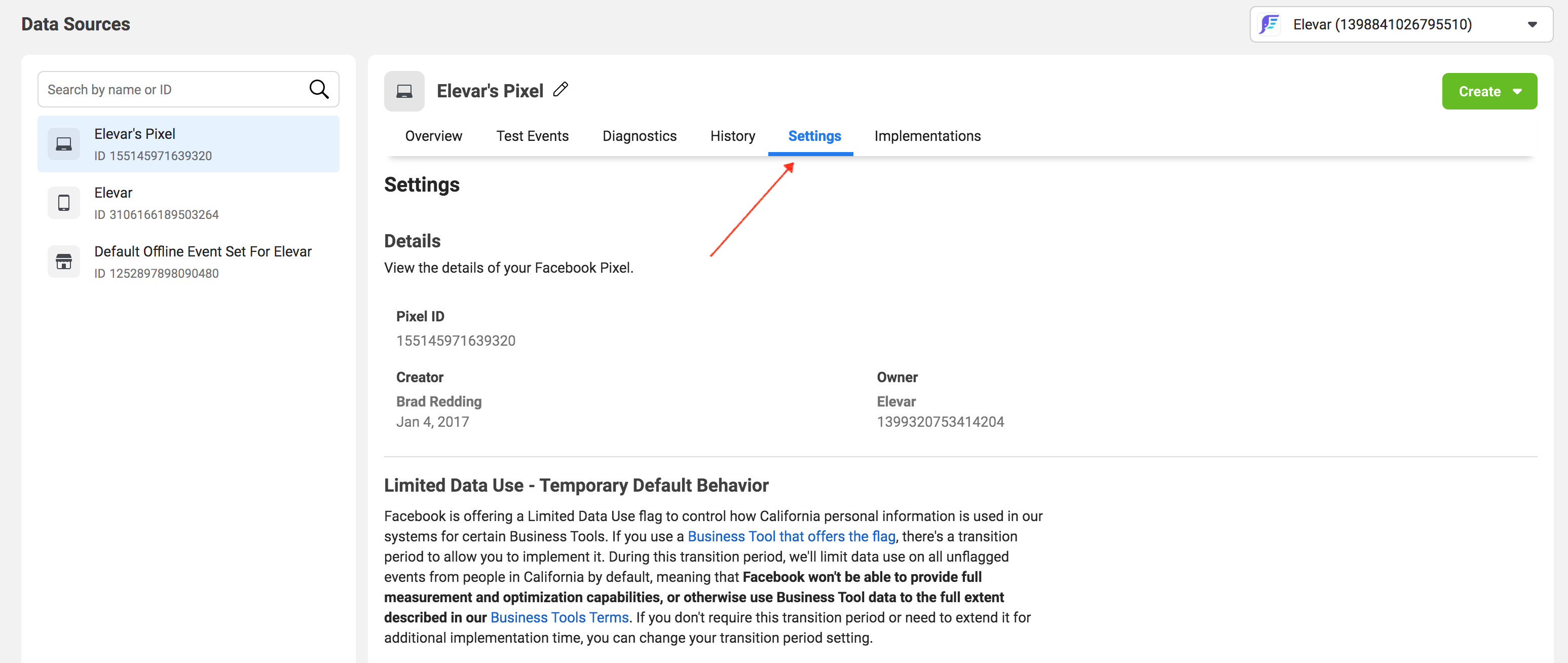This screenshot has width=1568, height=663.
Task: Go to the Diagnostics tab
Action: pyautogui.click(x=639, y=136)
